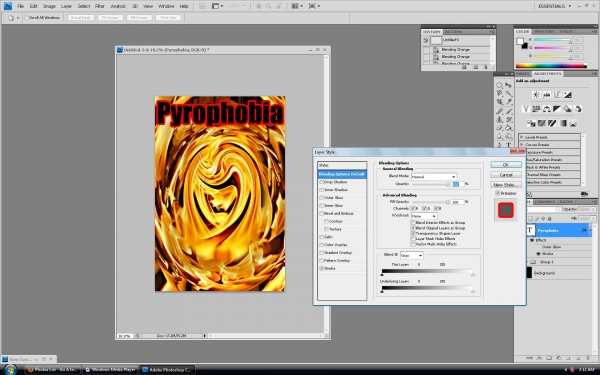Open the layer Opacity dropdown arrow
This screenshot has height=375, width=600.
click(x=594, y=209)
